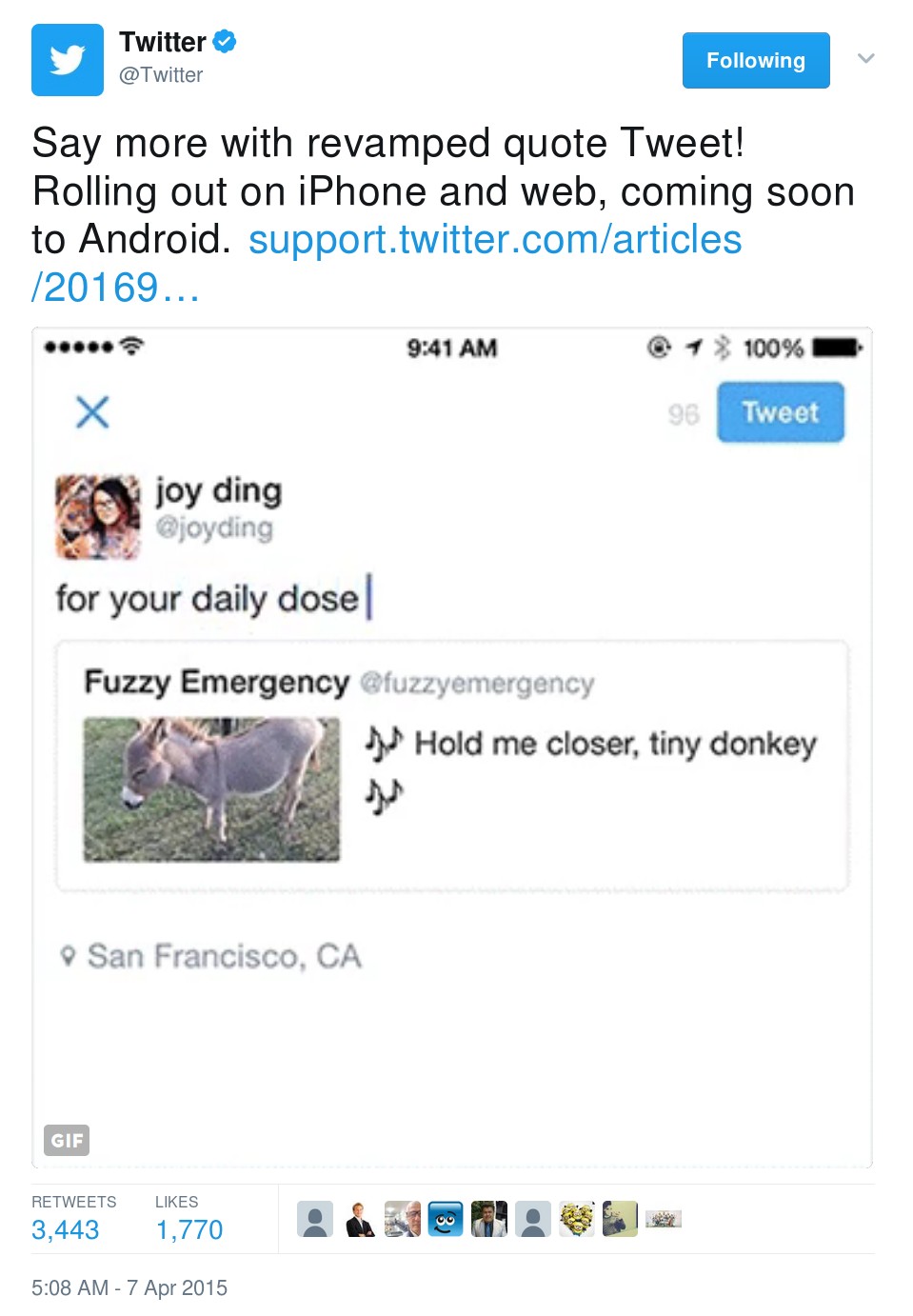Screen dimensions: 913x1316
Task: Click the man in suit liker avatar
Action: tap(359, 1219)
